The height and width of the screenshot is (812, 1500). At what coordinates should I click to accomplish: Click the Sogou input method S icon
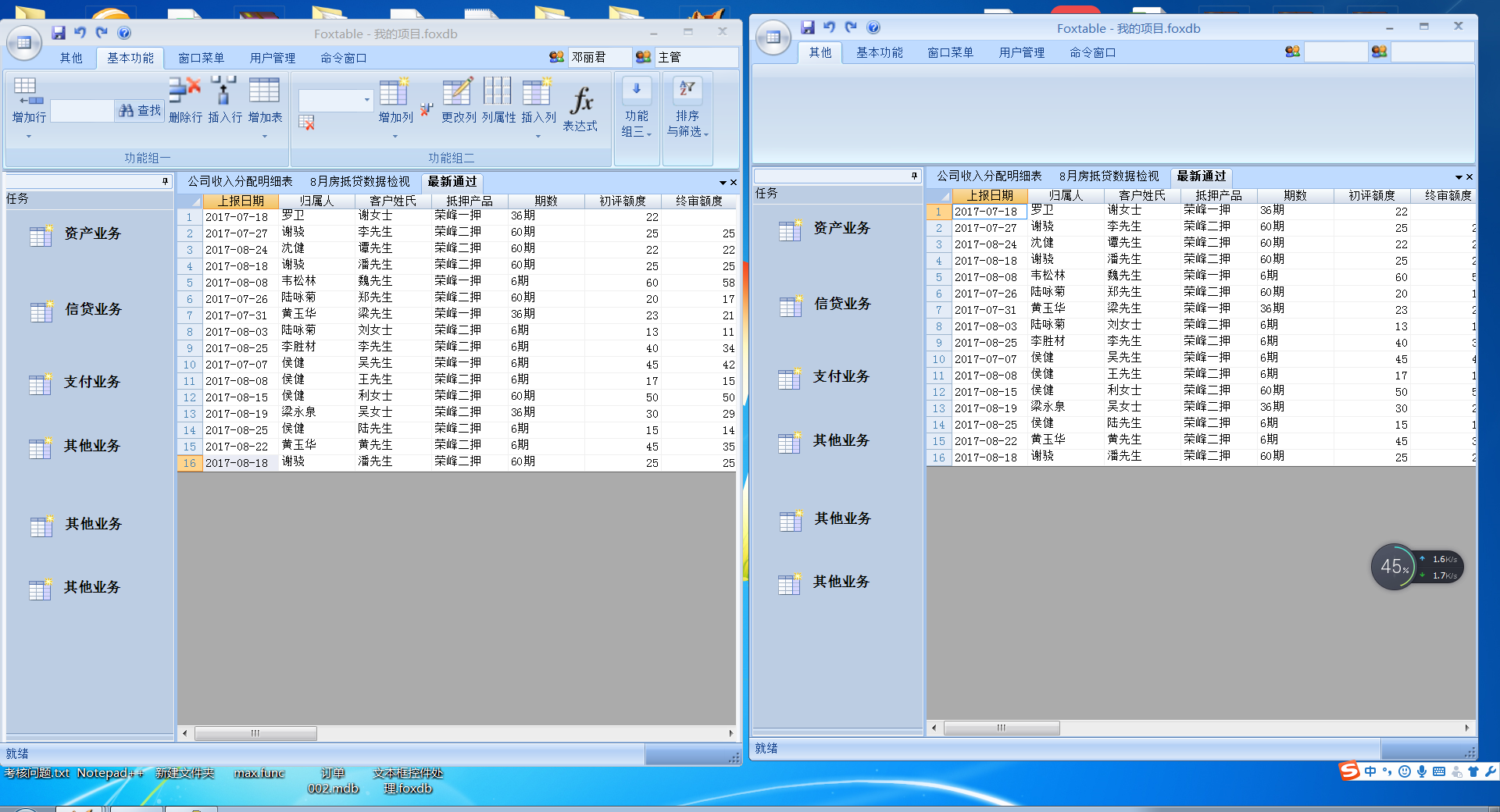[x=1350, y=771]
